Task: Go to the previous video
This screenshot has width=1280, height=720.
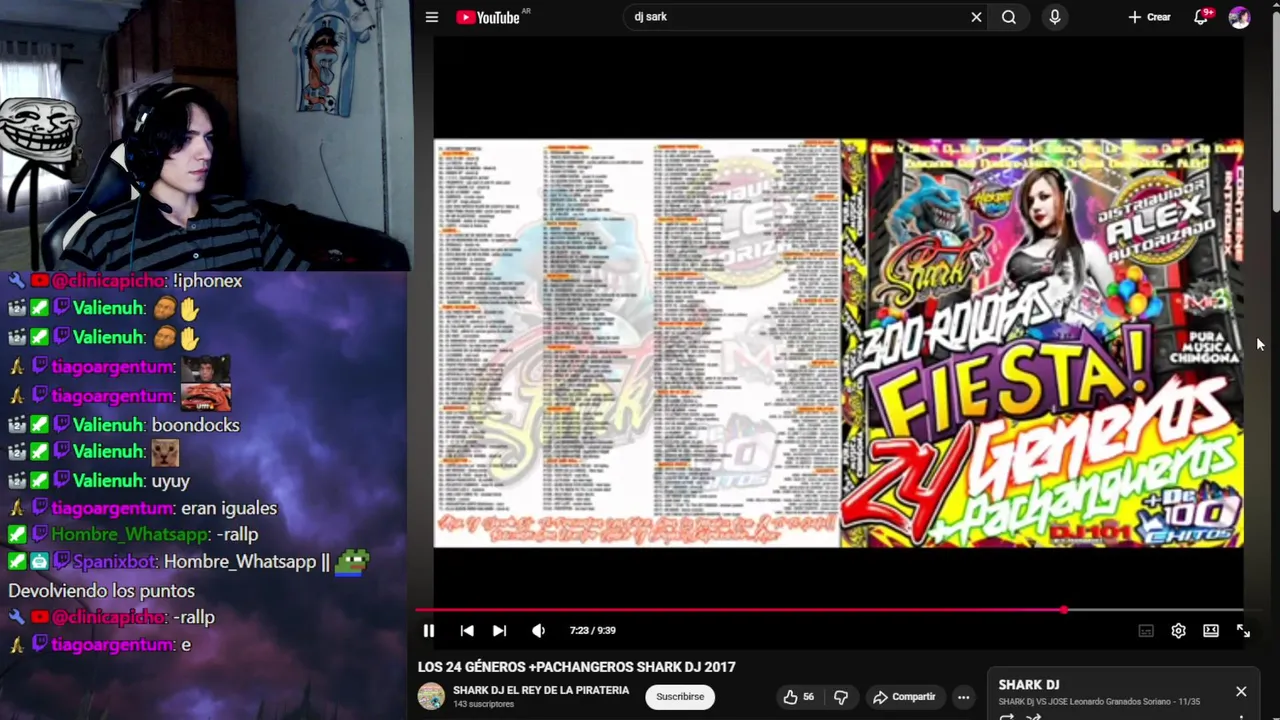Action: coord(466,630)
